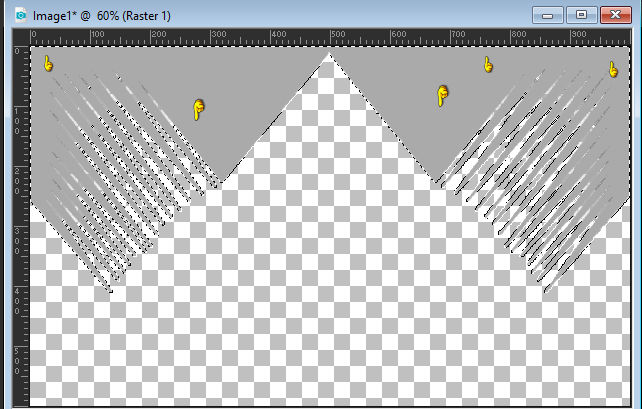Click the Image1 document icon in title bar

(x=20, y=15)
